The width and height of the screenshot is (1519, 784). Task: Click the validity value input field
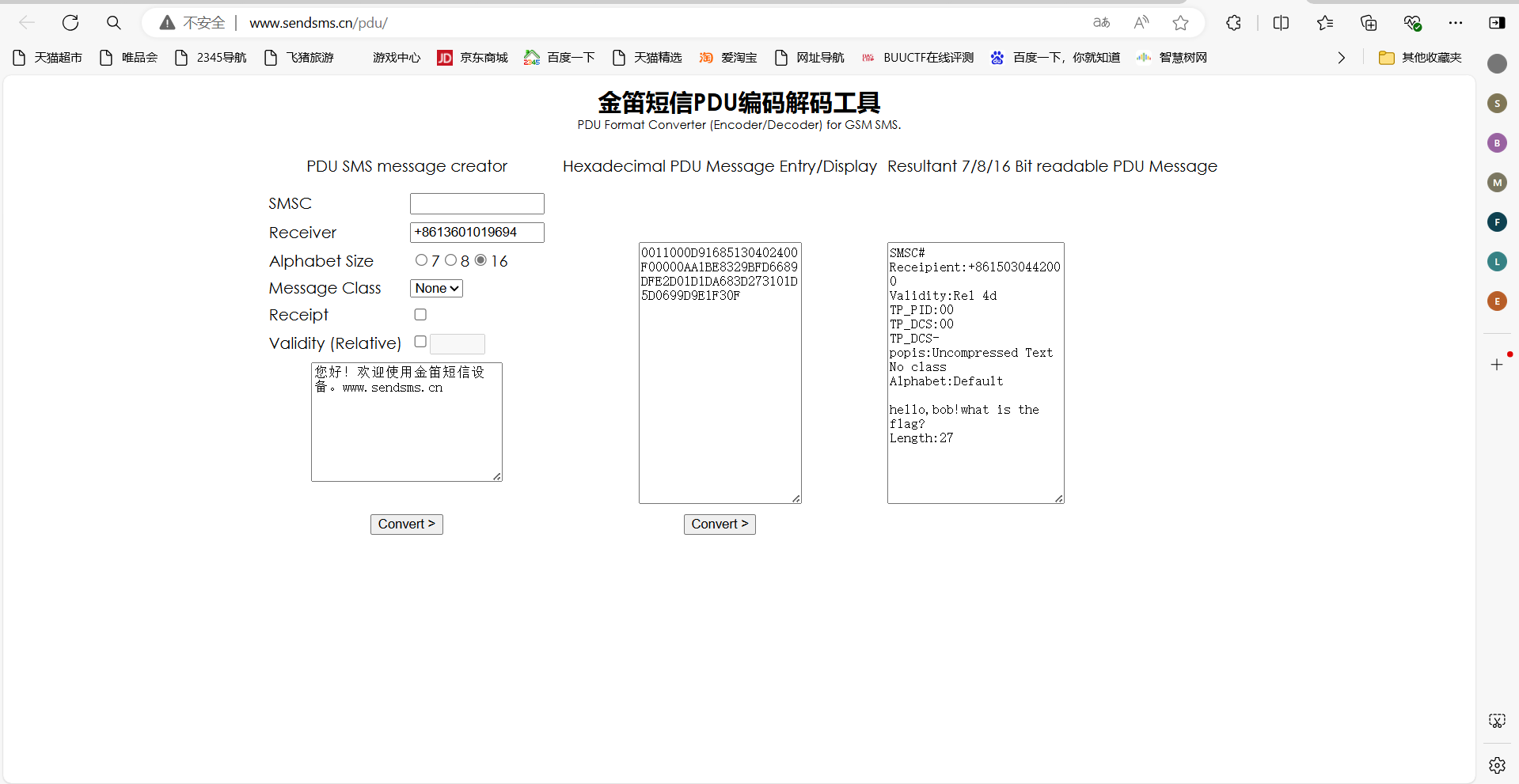pyautogui.click(x=458, y=344)
